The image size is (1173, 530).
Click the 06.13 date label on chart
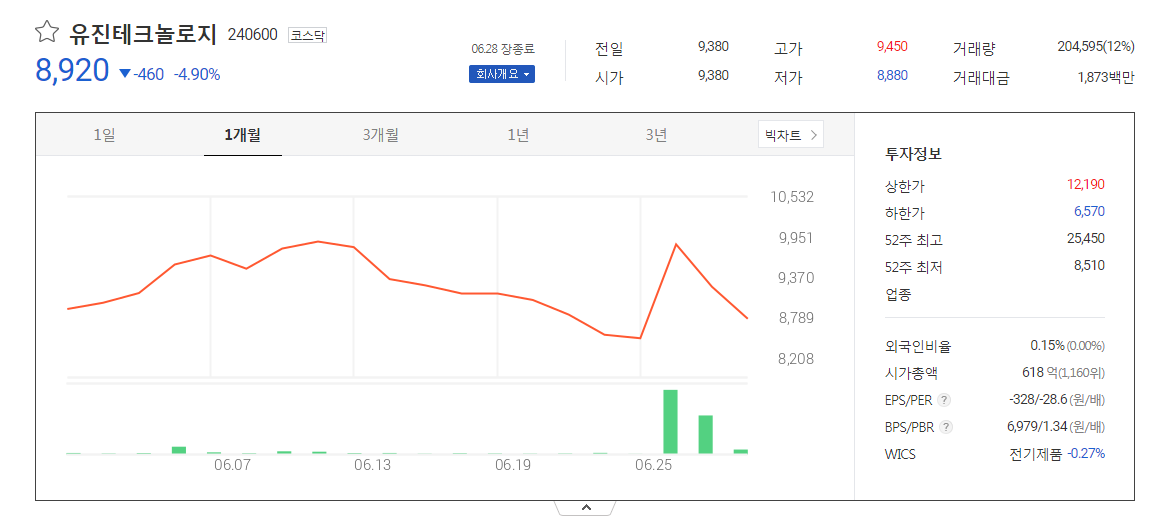373,465
